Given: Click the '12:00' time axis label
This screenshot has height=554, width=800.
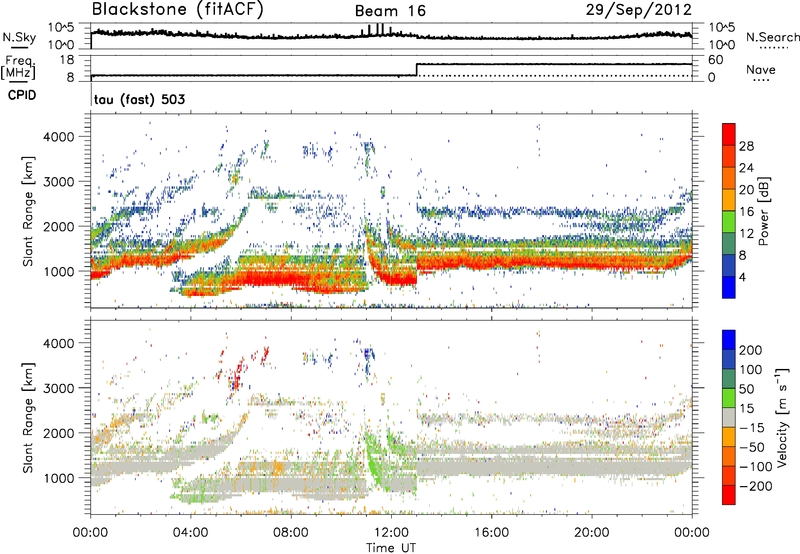Looking at the screenshot, I should coord(391,533).
